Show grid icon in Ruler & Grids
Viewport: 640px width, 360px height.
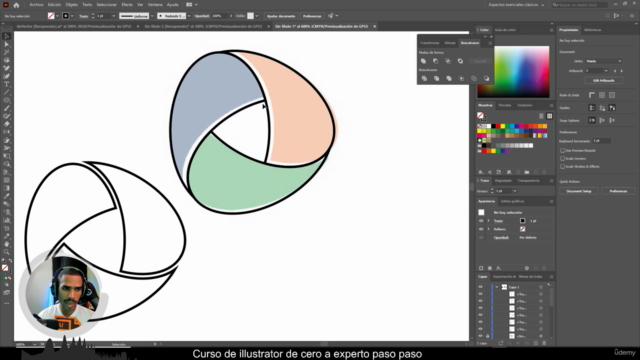[602, 95]
